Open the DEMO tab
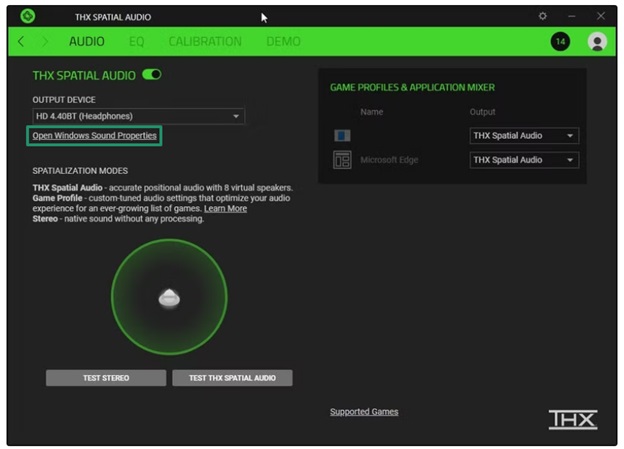The image size is (624, 449). (283, 41)
